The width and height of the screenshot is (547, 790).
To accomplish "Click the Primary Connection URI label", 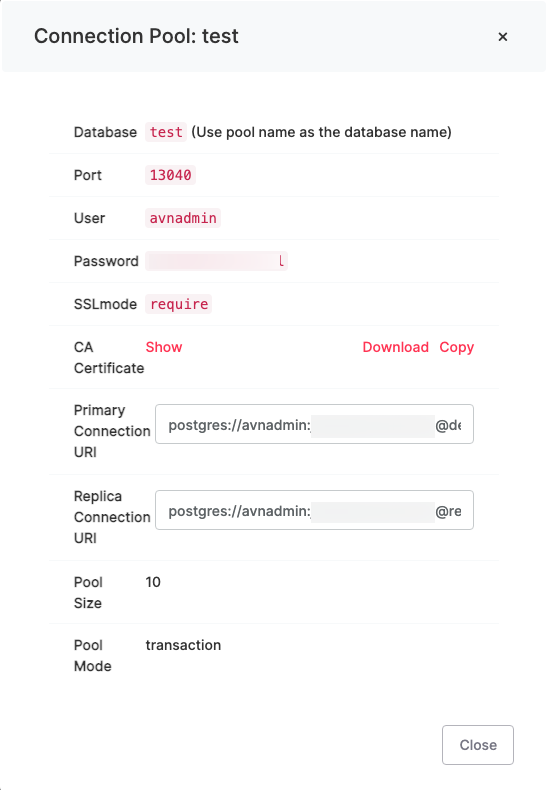I will [112, 431].
